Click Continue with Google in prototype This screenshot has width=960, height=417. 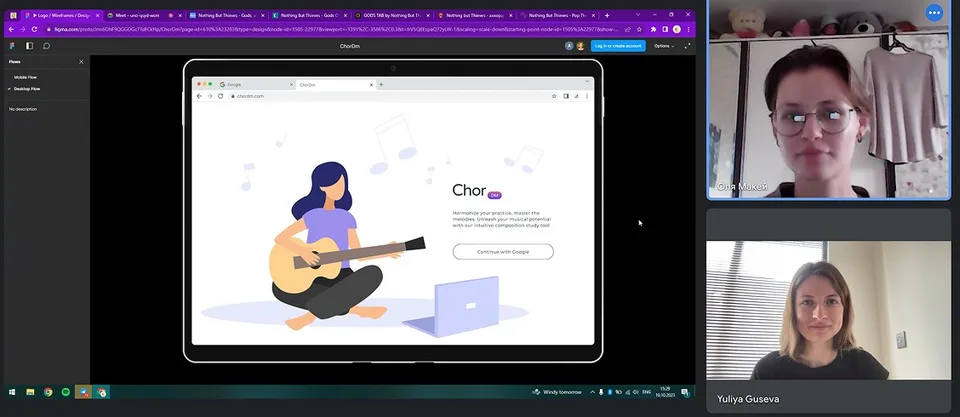(503, 252)
